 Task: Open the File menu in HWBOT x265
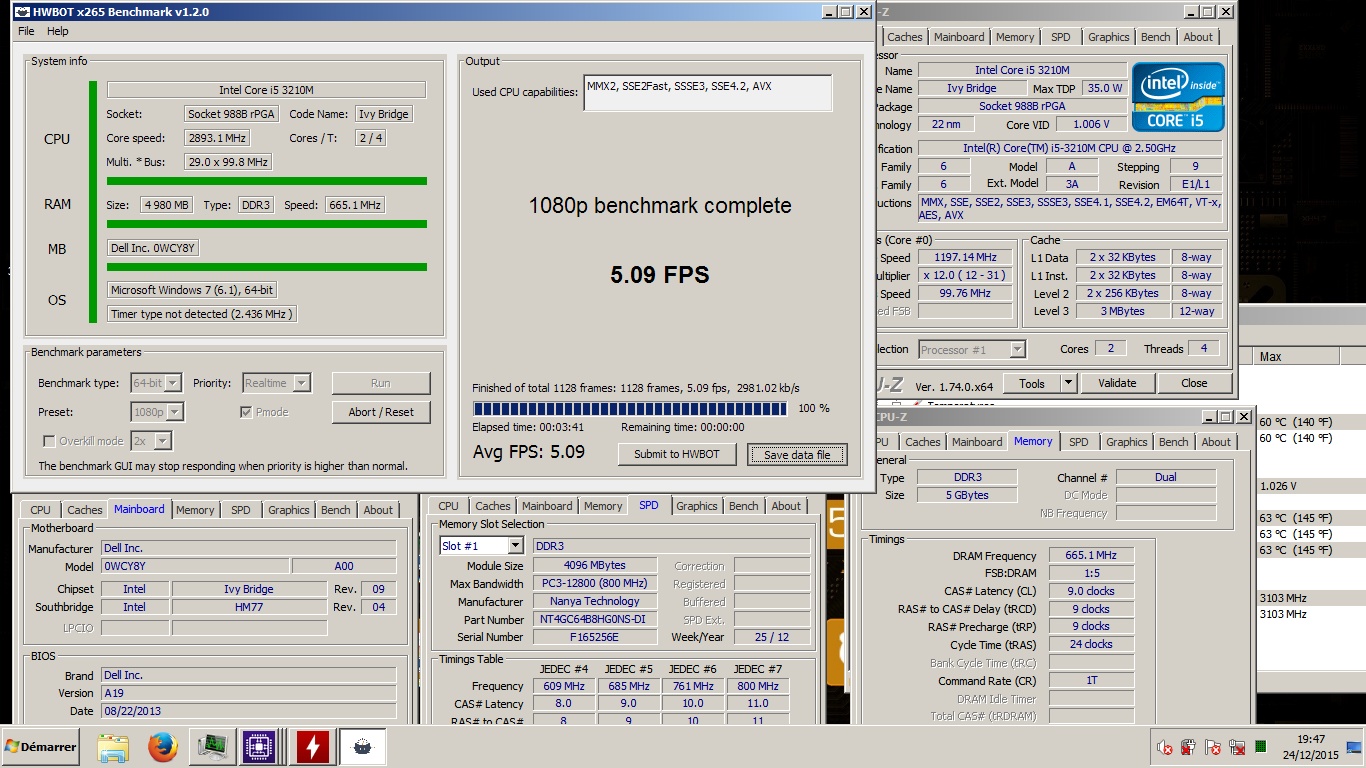click(26, 31)
